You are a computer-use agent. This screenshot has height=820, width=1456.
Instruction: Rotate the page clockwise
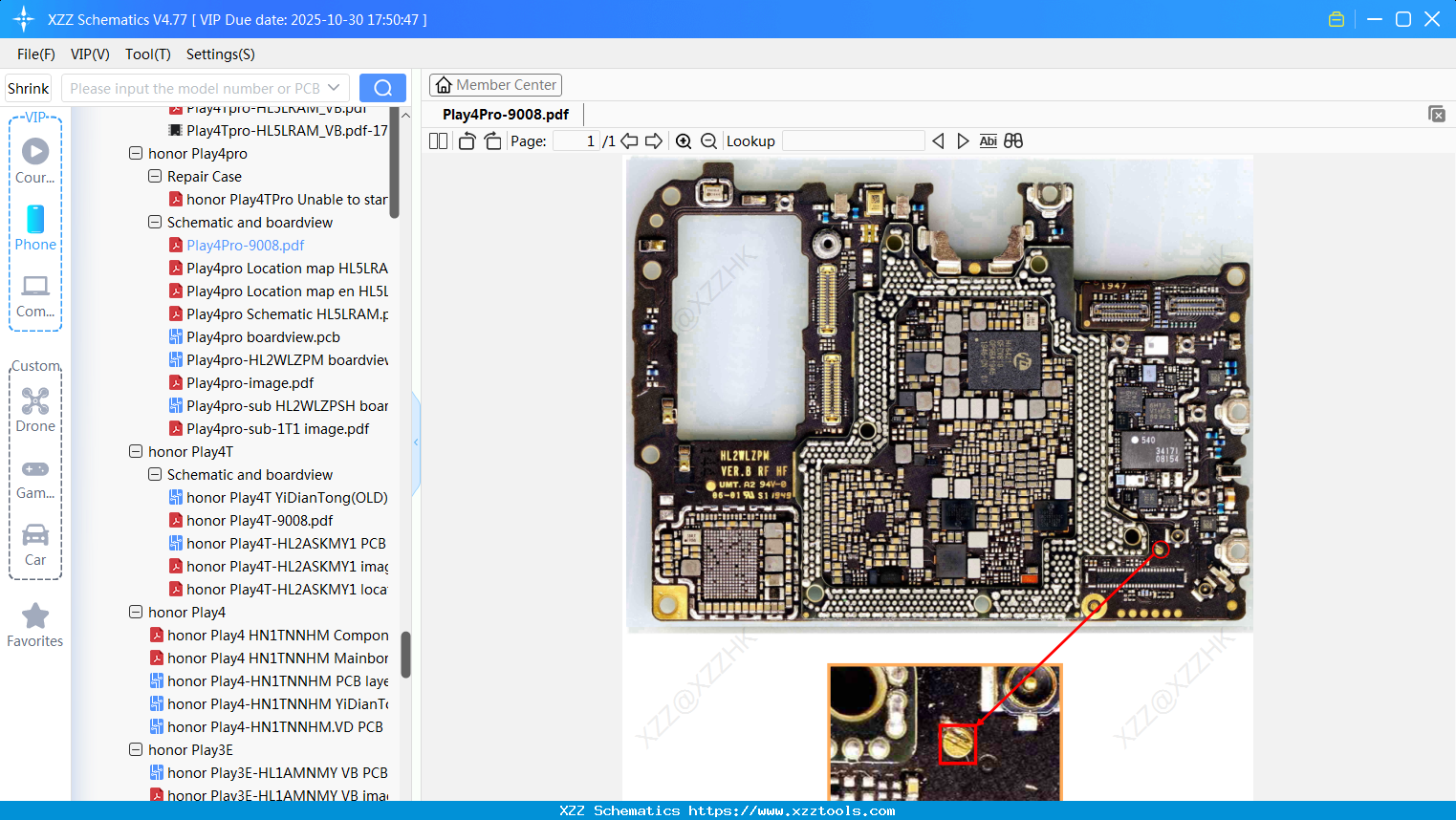(492, 141)
